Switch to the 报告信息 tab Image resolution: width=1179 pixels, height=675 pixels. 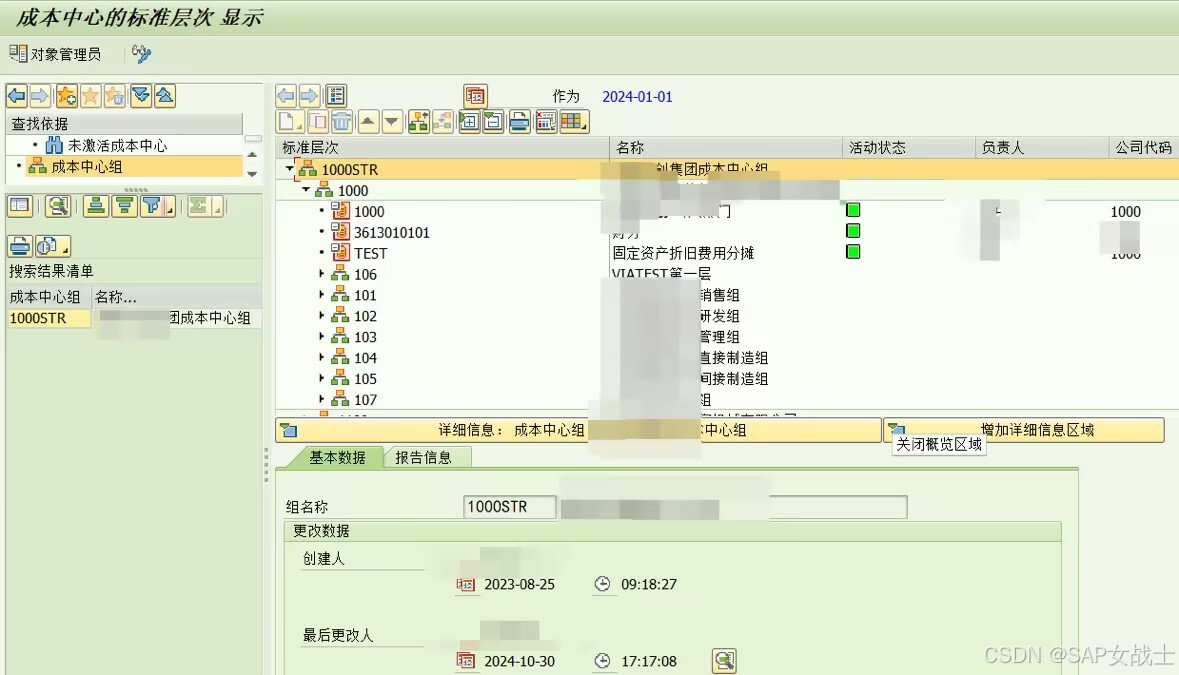pos(423,457)
